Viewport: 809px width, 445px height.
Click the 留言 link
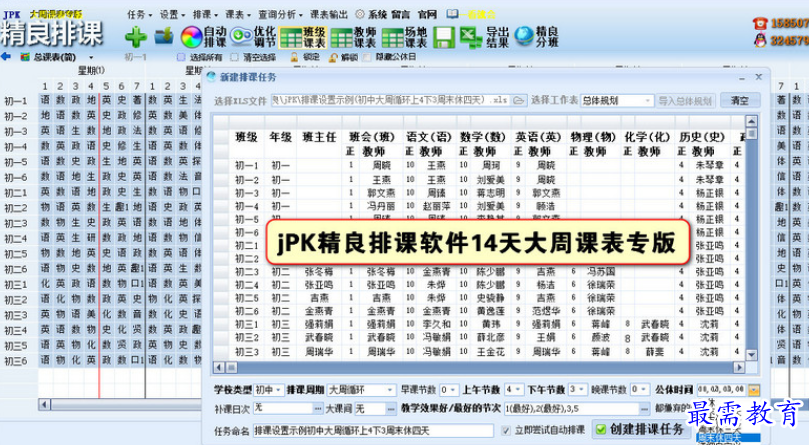click(x=400, y=14)
